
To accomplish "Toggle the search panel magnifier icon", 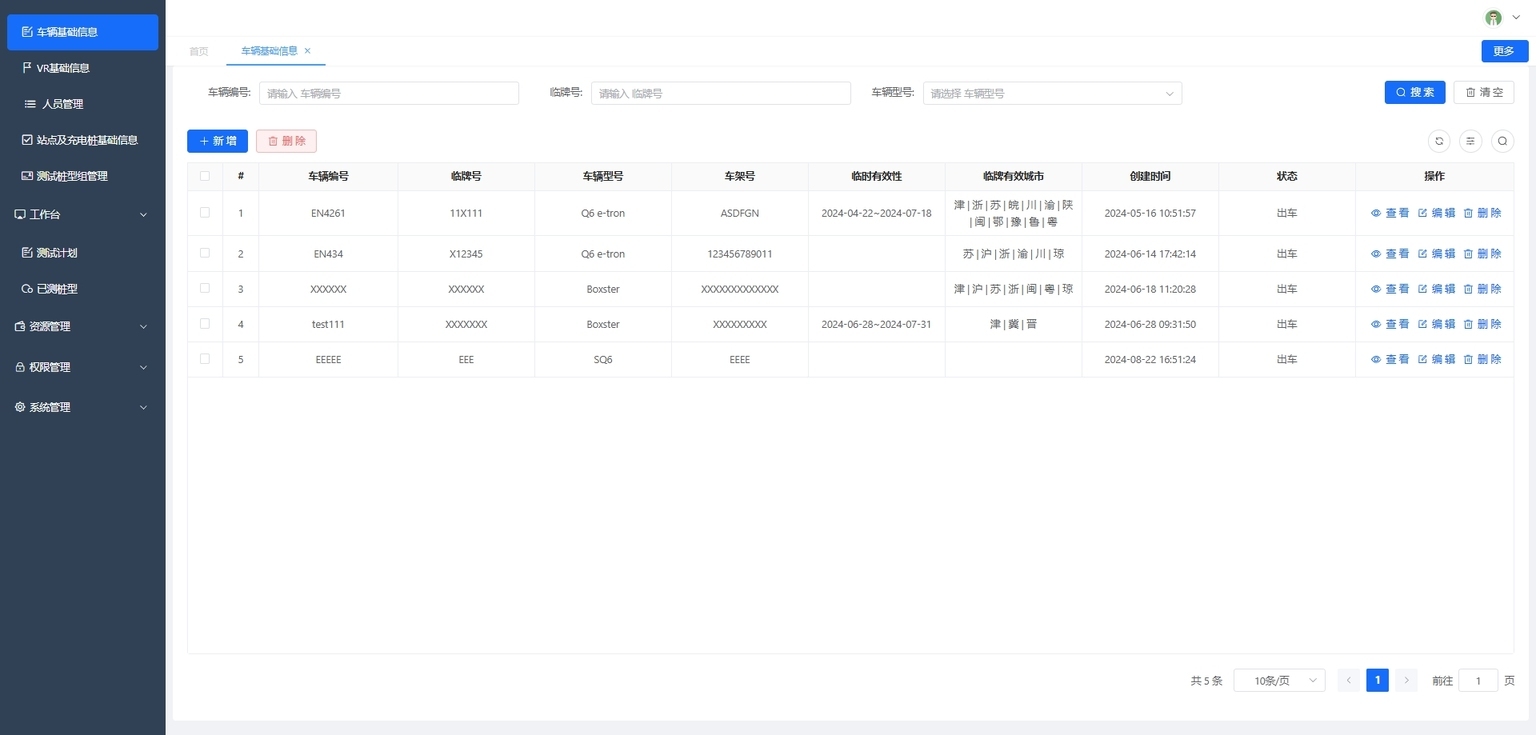I will [1502, 141].
